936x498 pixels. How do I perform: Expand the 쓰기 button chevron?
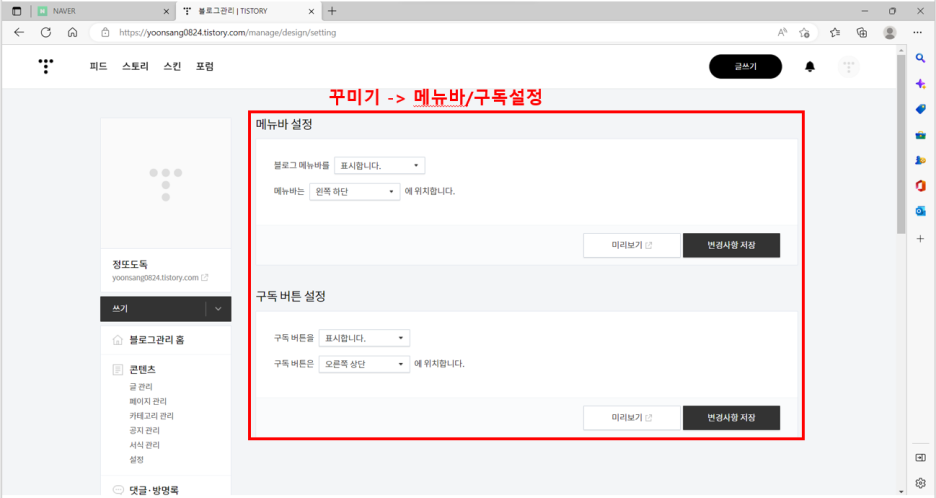point(218,309)
